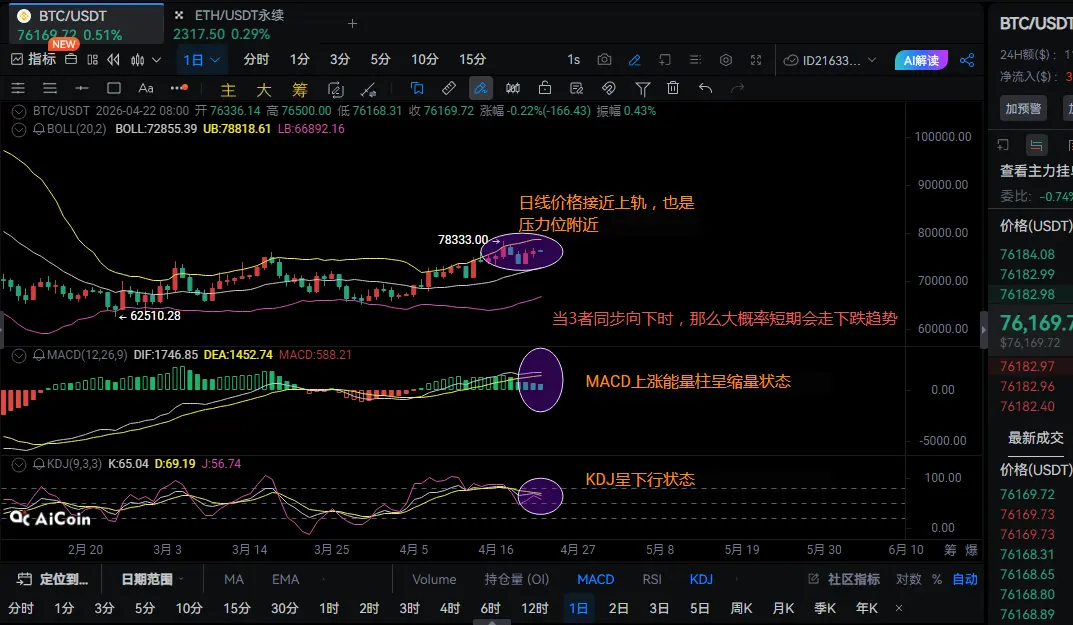This screenshot has height=625, width=1073.
Task: Click the share icon next to AI解读
Action: coord(967,60)
